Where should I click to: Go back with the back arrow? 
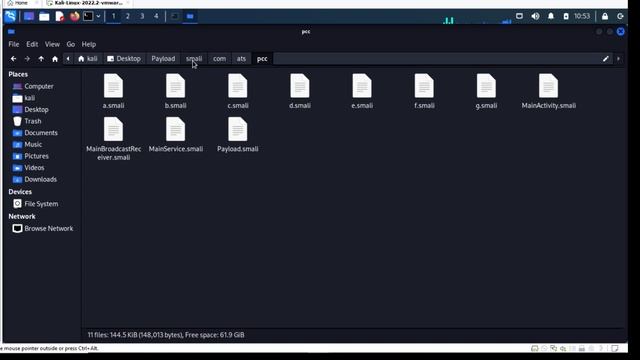[13, 59]
